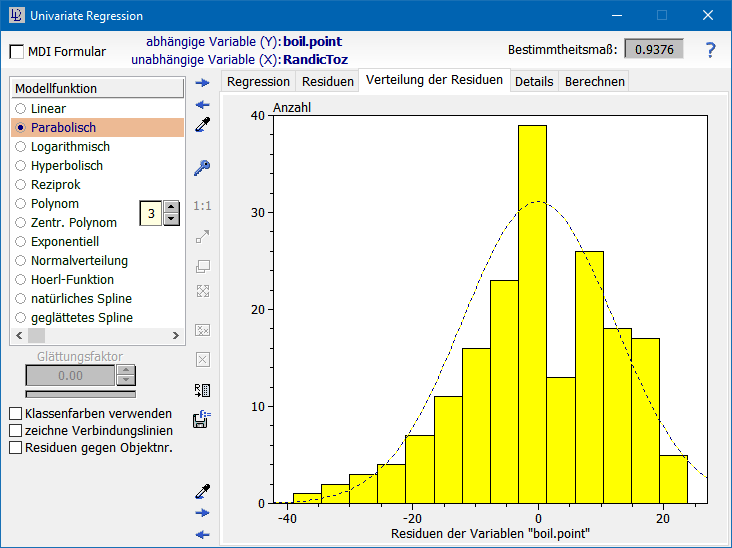Image resolution: width=732 pixels, height=548 pixels.
Task: Click the bottom left-pointing blue arrow
Action: click(x=203, y=534)
